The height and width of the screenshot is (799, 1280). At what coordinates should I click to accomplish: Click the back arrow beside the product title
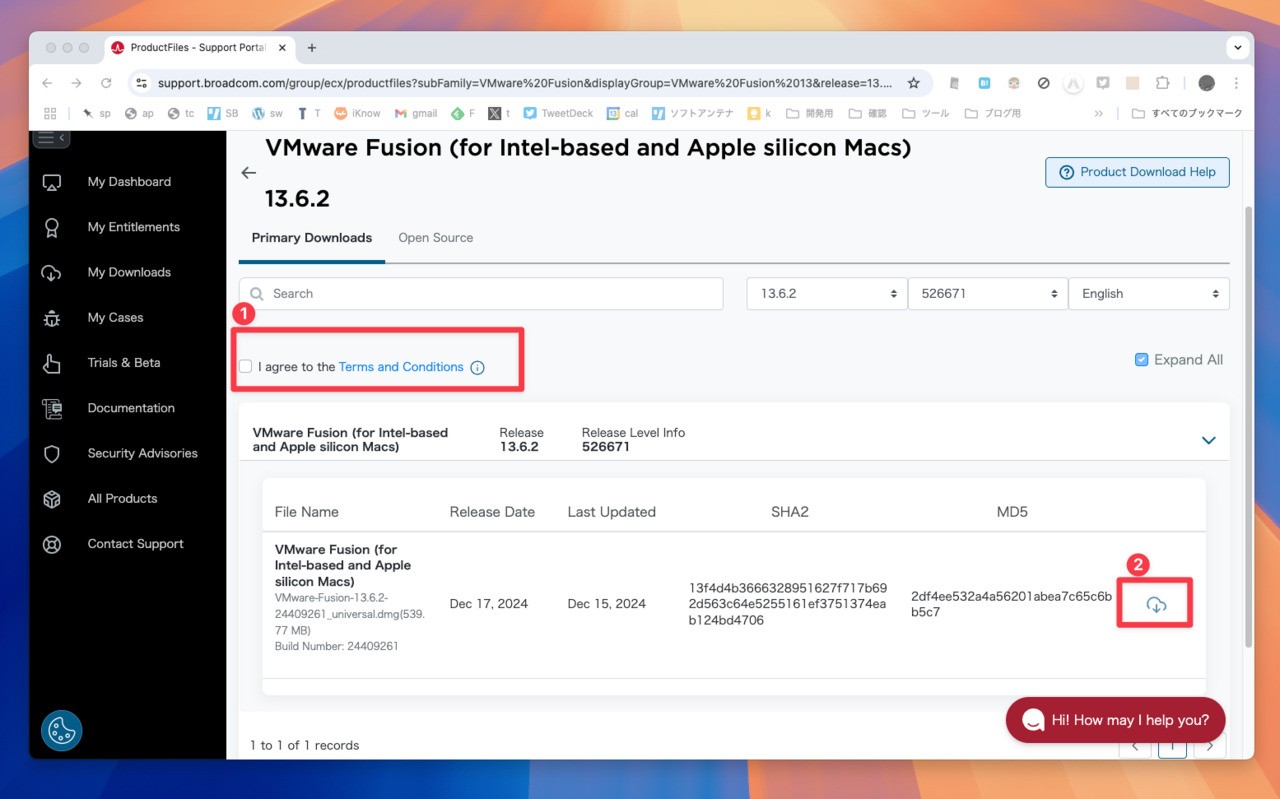pyautogui.click(x=249, y=173)
